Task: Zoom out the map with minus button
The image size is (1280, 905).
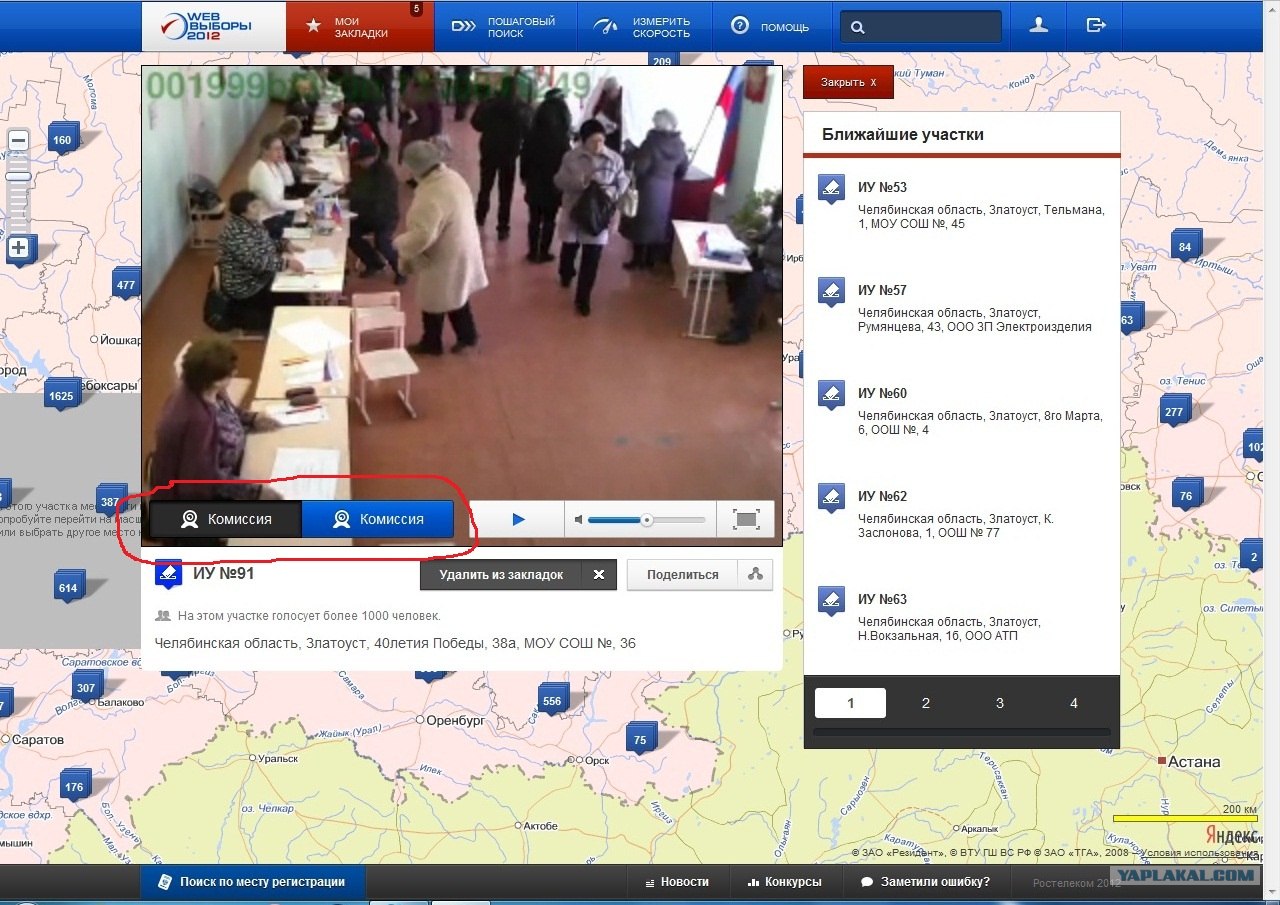Action: [18, 141]
